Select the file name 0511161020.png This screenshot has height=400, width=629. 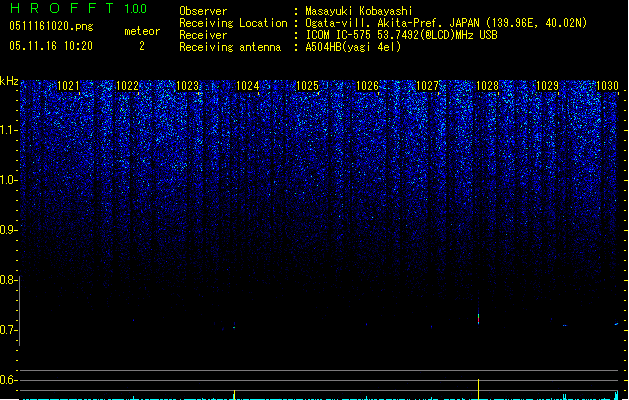click(x=51, y=27)
